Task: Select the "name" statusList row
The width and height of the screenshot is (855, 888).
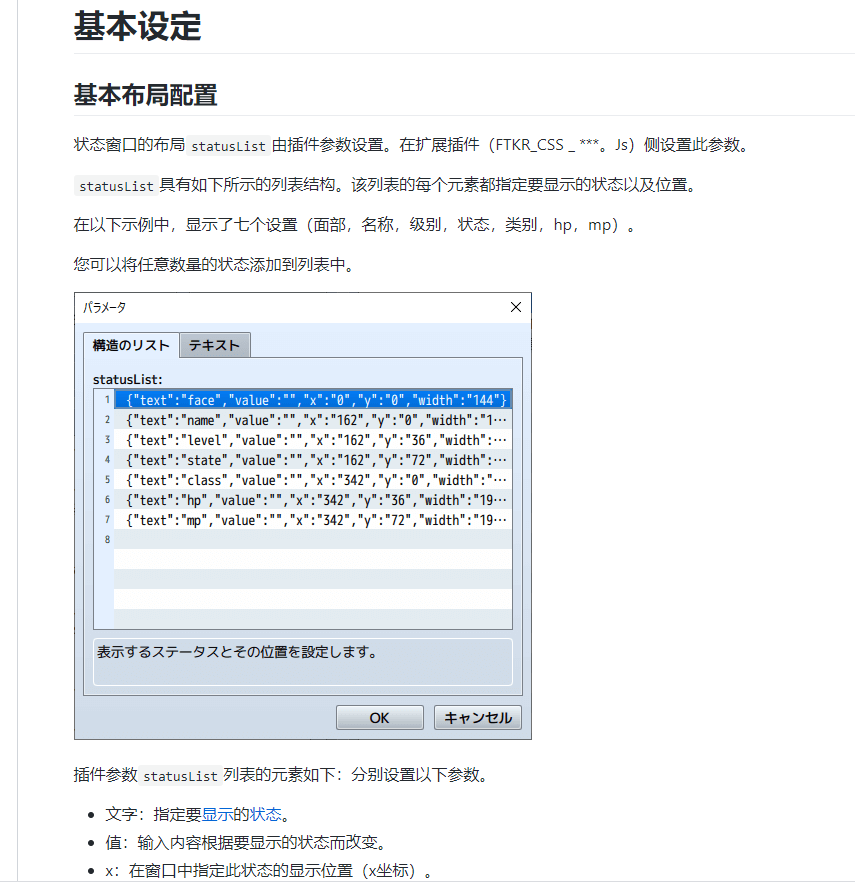Action: pos(313,420)
